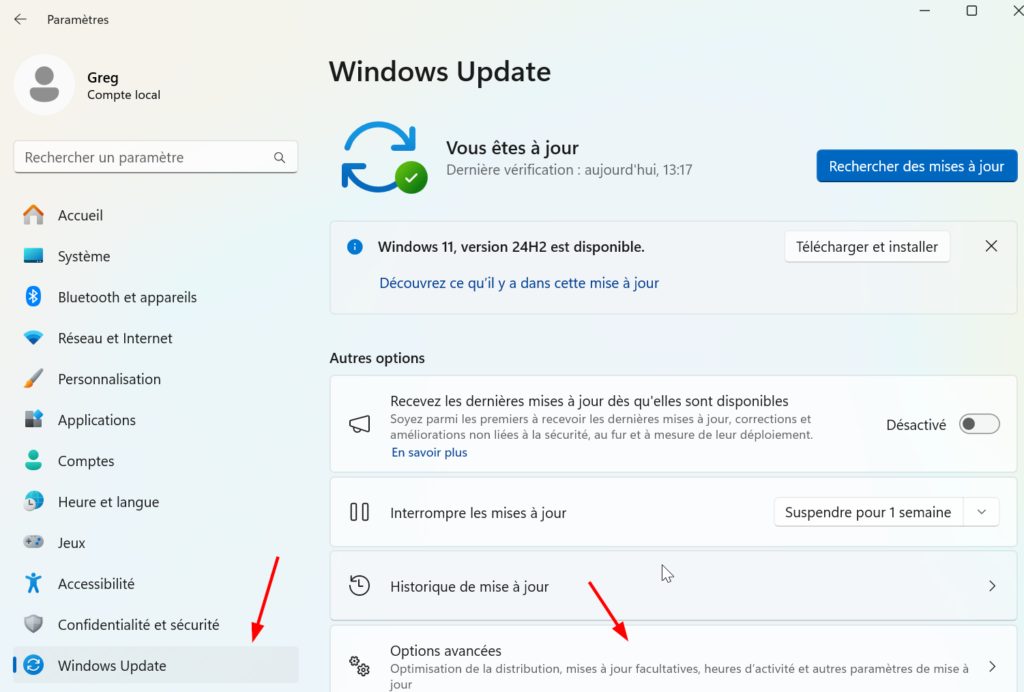Click the search magnifier icon
Viewport: 1024px width, 692px height.
click(x=280, y=157)
